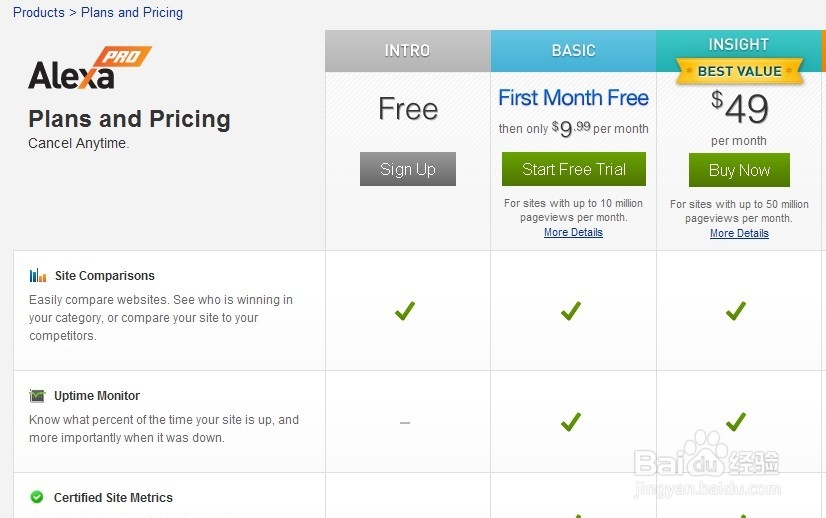Screen dimensions: 826x518
Task: Click the Alexa Pro logo
Action: point(88,69)
